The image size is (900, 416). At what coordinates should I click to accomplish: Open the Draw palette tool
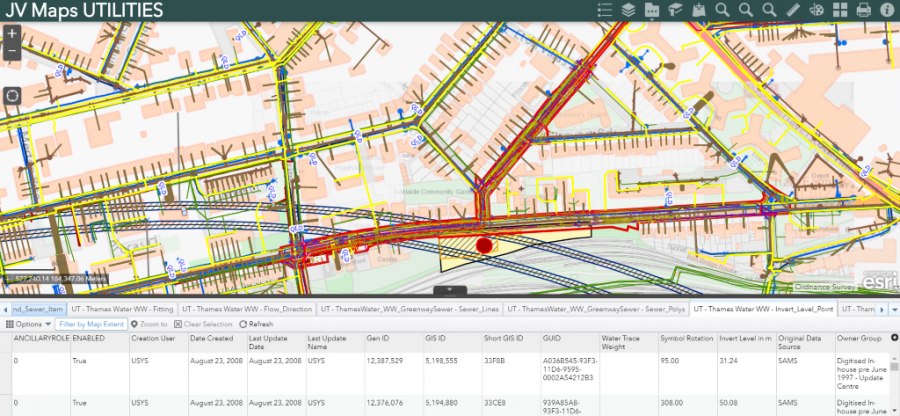click(x=815, y=10)
